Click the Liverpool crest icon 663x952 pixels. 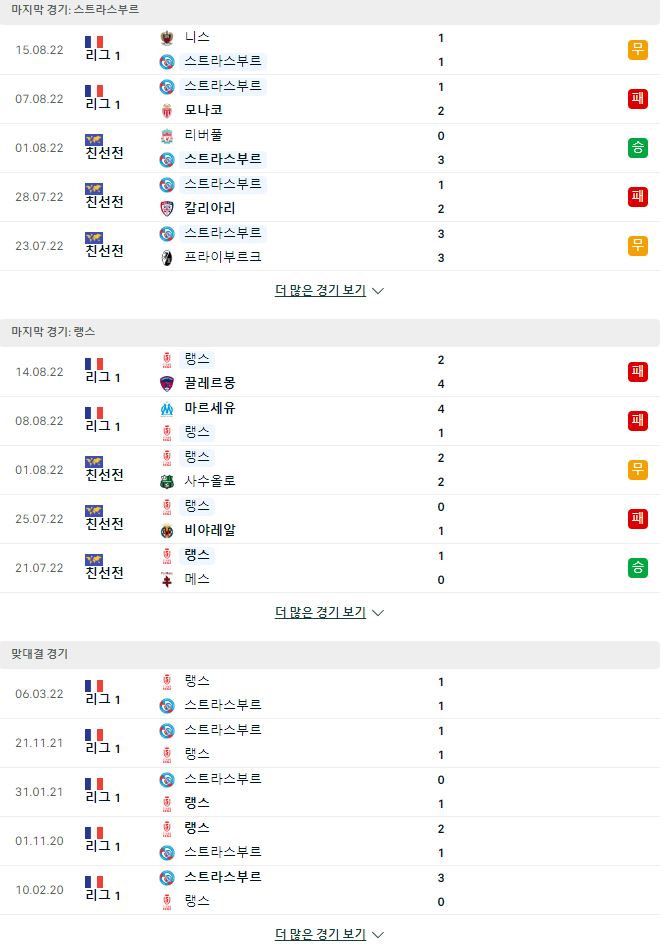point(166,135)
